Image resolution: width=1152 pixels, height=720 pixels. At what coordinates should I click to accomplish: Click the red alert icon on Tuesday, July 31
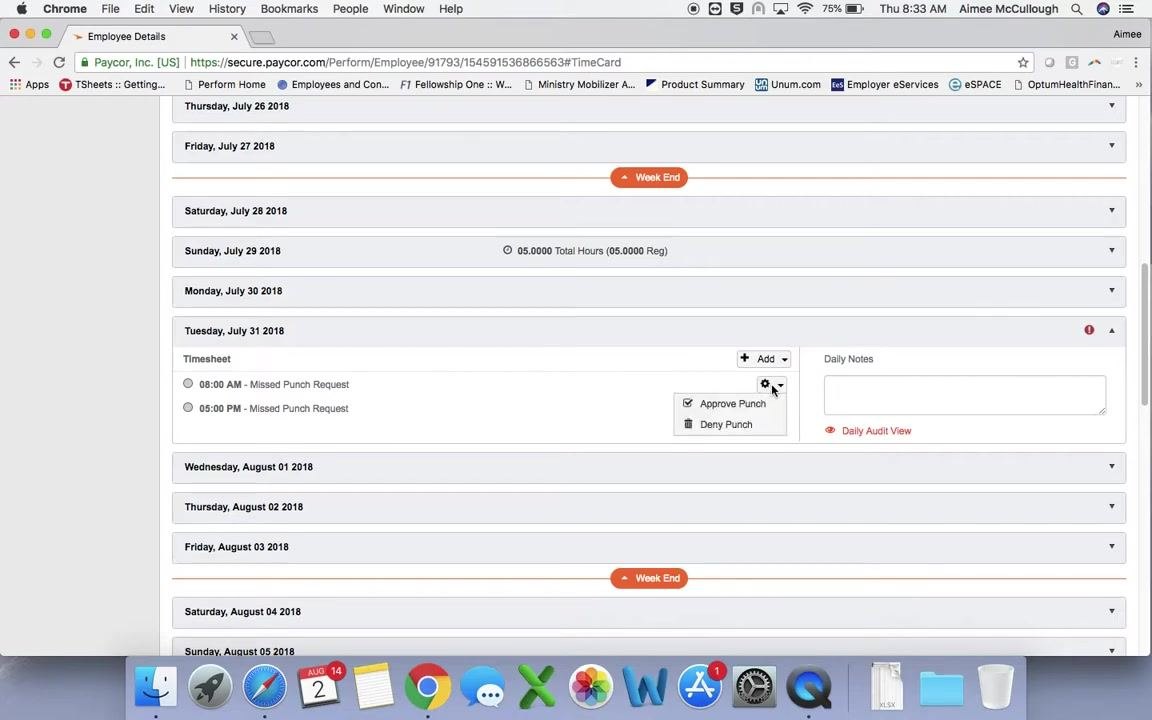(x=1089, y=330)
